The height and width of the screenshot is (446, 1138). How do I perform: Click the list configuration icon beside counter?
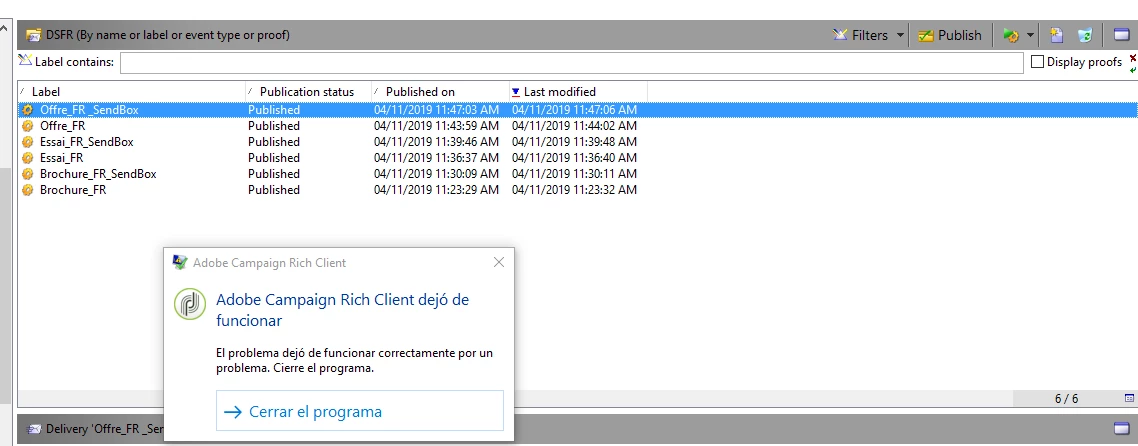(x=1129, y=398)
